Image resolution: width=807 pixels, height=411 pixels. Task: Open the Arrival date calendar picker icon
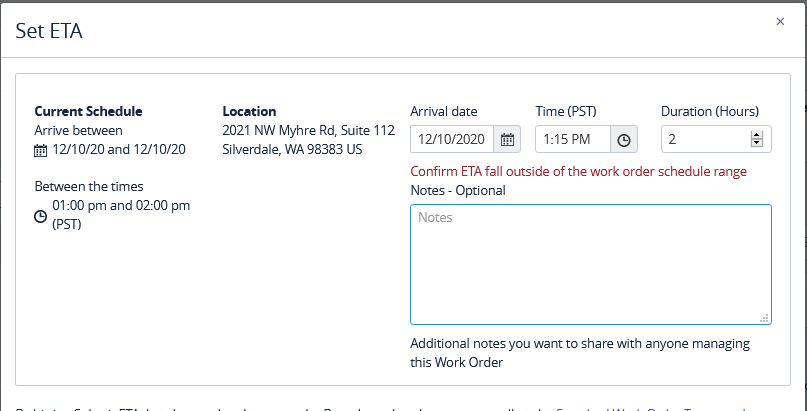507,139
